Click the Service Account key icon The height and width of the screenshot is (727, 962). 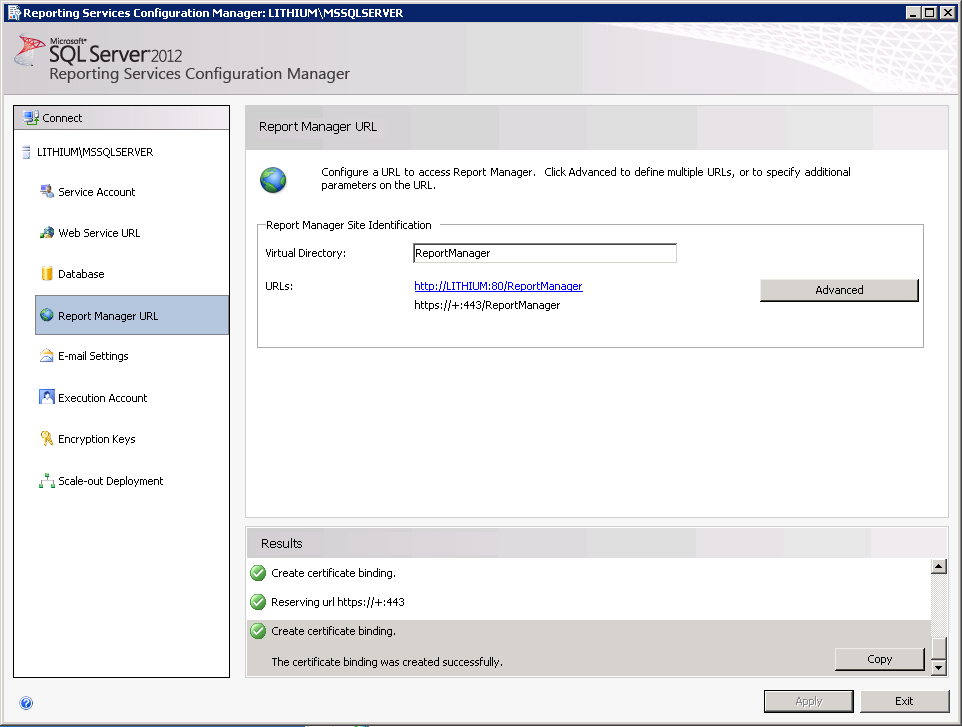coord(46,192)
